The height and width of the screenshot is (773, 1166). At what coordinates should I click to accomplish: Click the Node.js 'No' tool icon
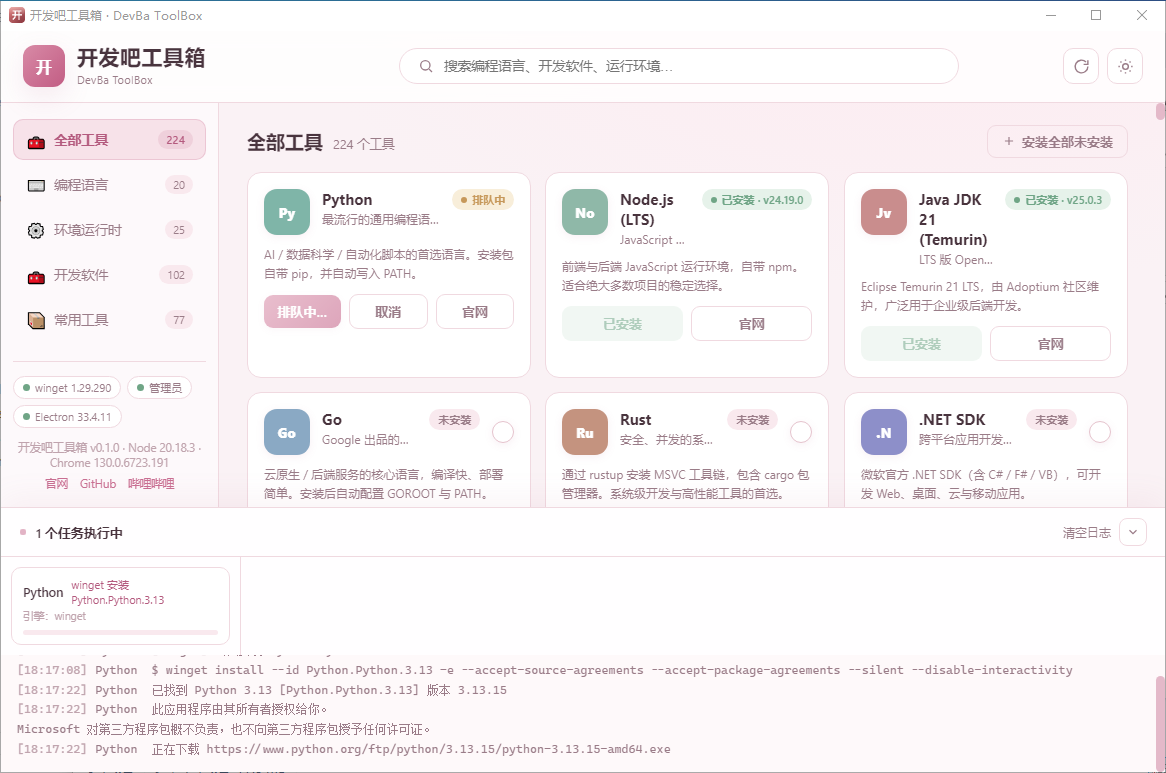click(x=585, y=212)
